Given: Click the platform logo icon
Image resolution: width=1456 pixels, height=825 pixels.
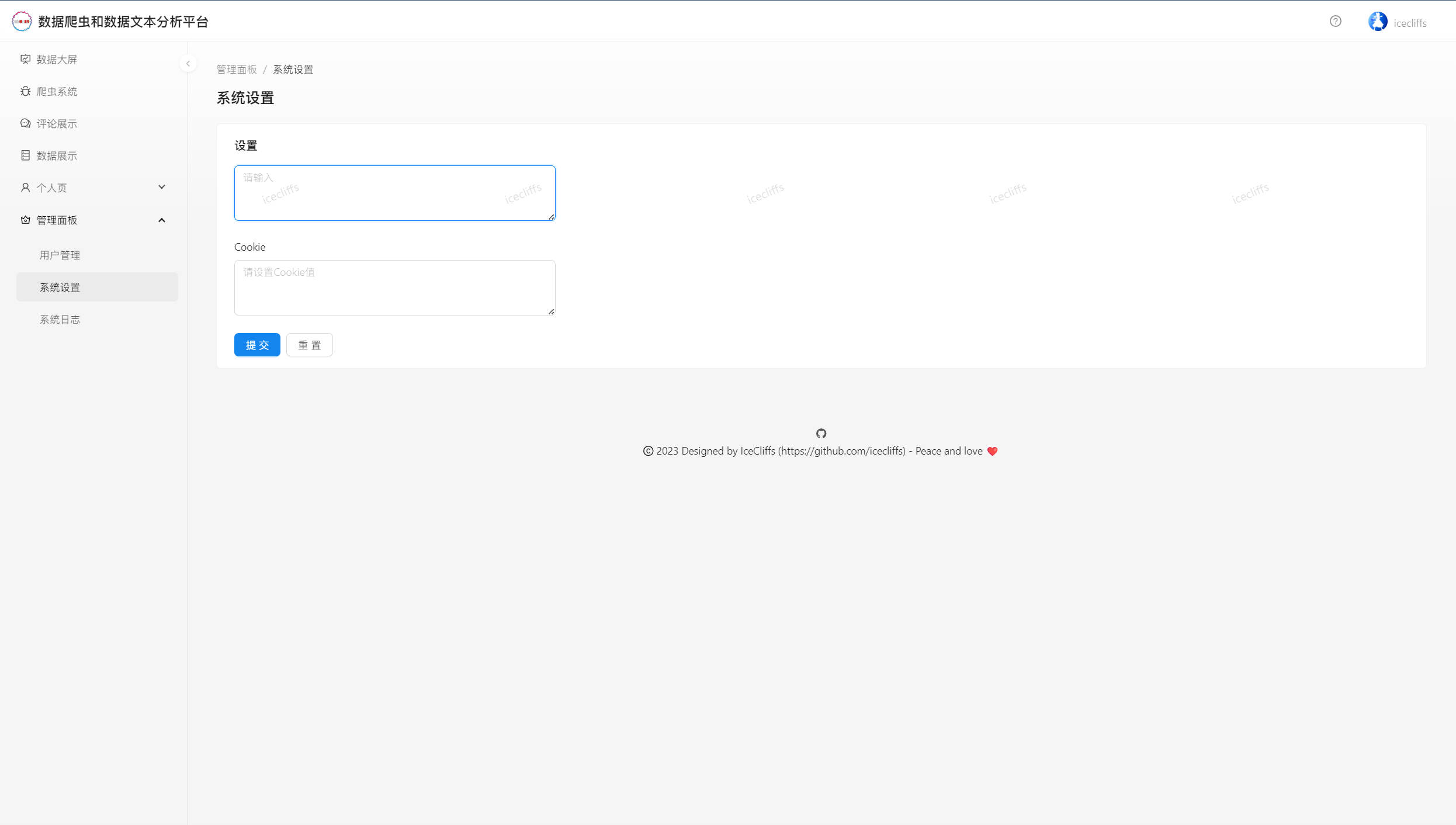Looking at the screenshot, I should [22, 22].
